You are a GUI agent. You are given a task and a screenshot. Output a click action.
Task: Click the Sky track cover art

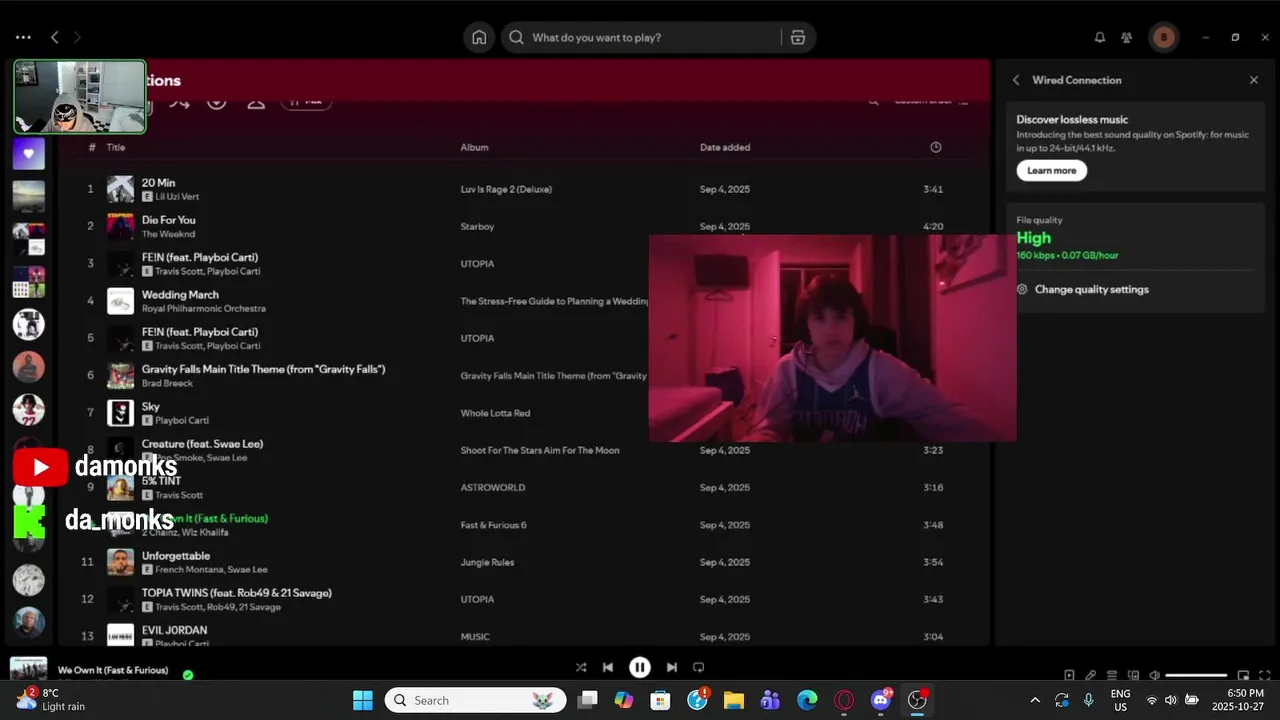tap(120, 413)
